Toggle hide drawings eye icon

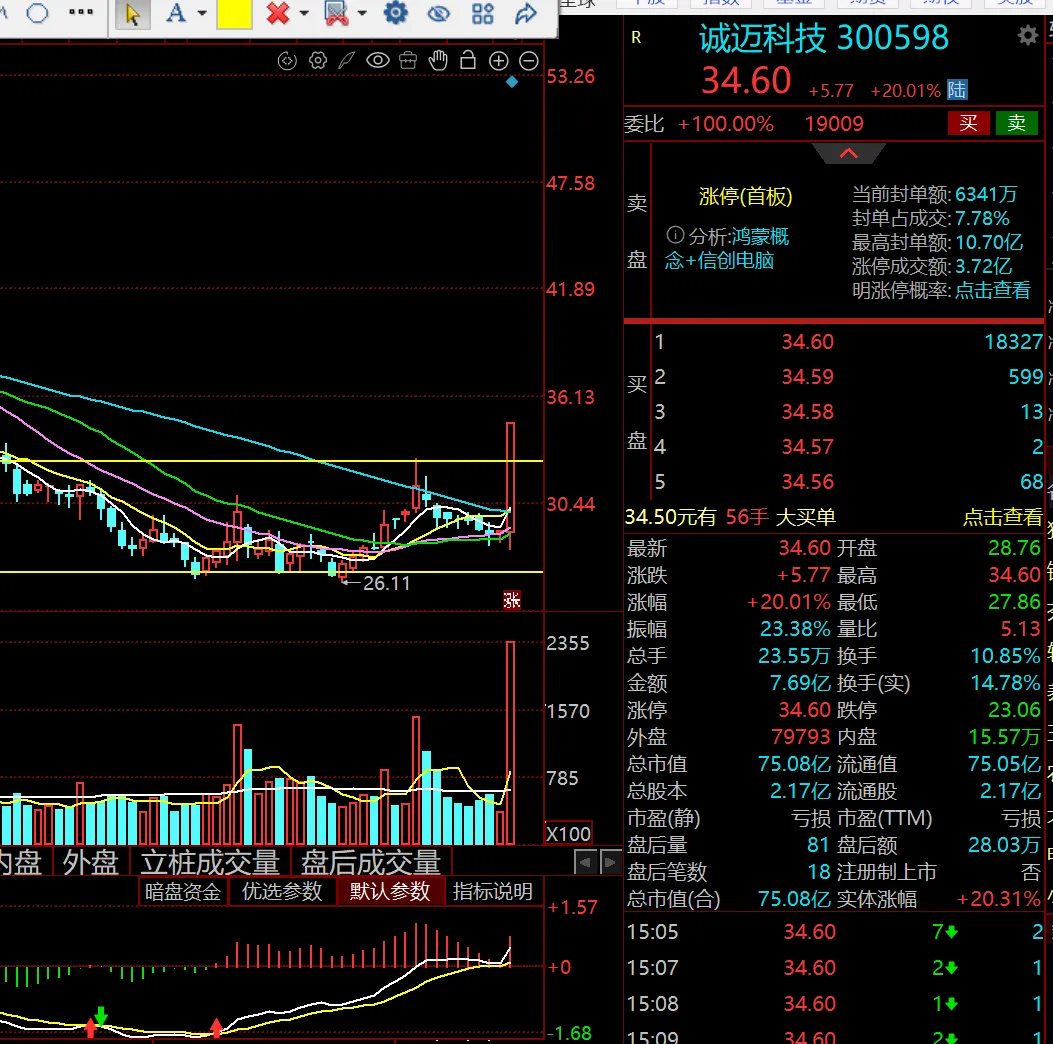click(439, 13)
